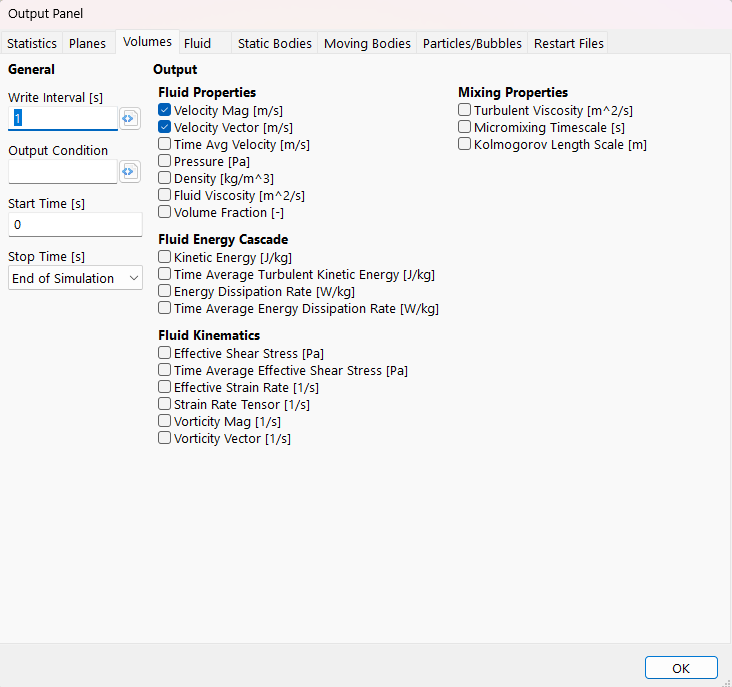Go to the Particles/Bubbles tab
The height and width of the screenshot is (687, 732).
(472, 44)
